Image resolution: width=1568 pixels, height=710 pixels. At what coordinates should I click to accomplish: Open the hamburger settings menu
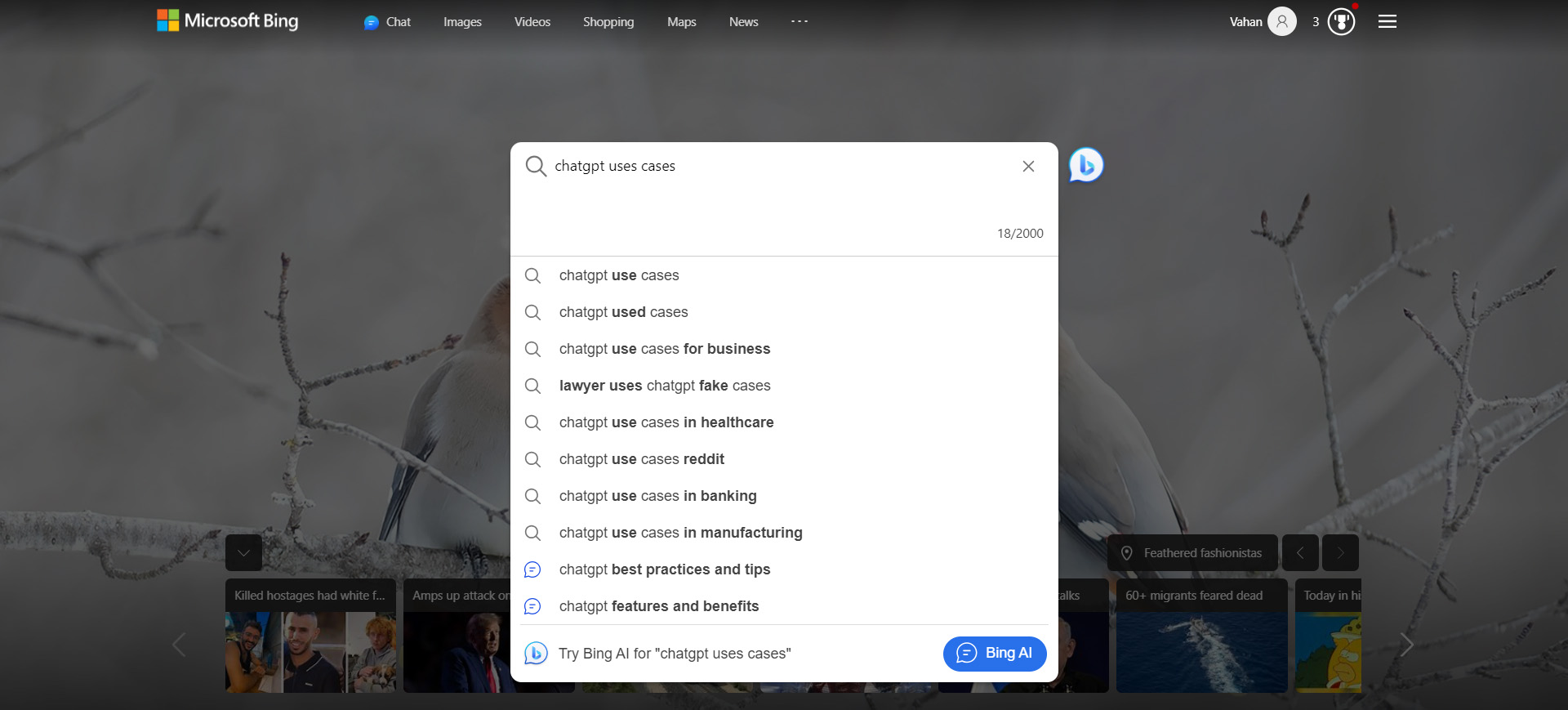tap(1388, 22)
